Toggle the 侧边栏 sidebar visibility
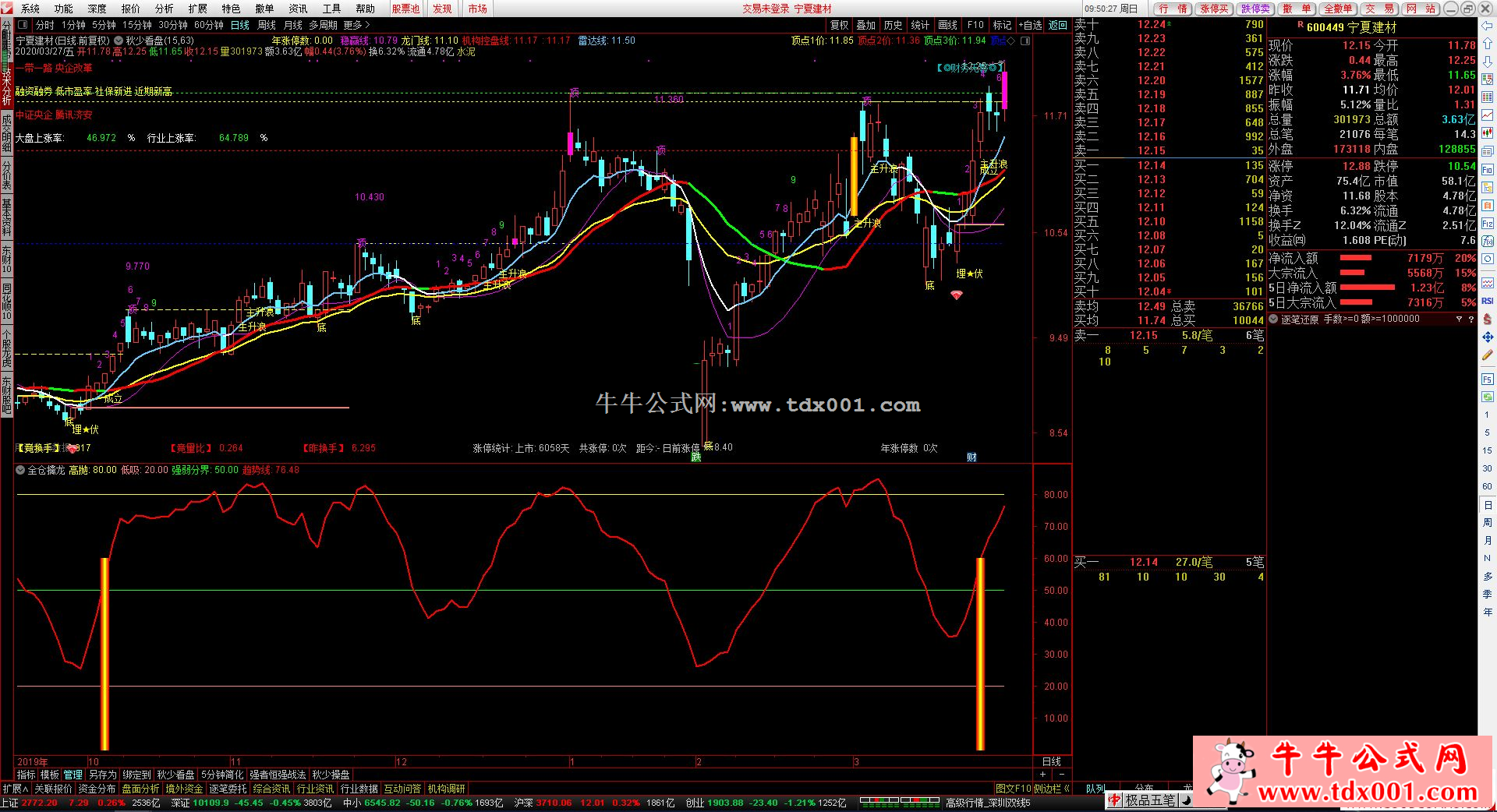The image size is (1497, 812). coord(1052,789)
